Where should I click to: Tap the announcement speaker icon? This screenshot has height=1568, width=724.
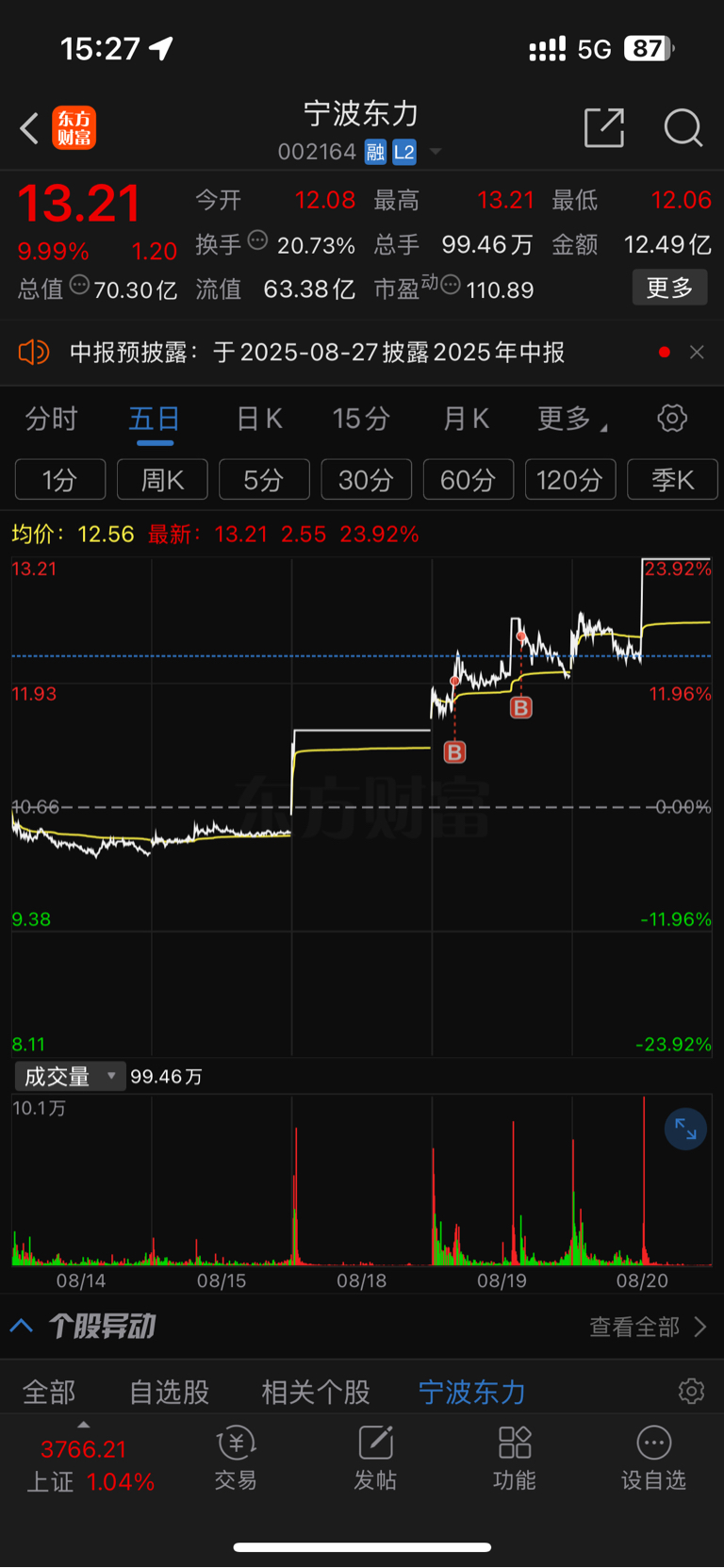(x=33, y=353)
